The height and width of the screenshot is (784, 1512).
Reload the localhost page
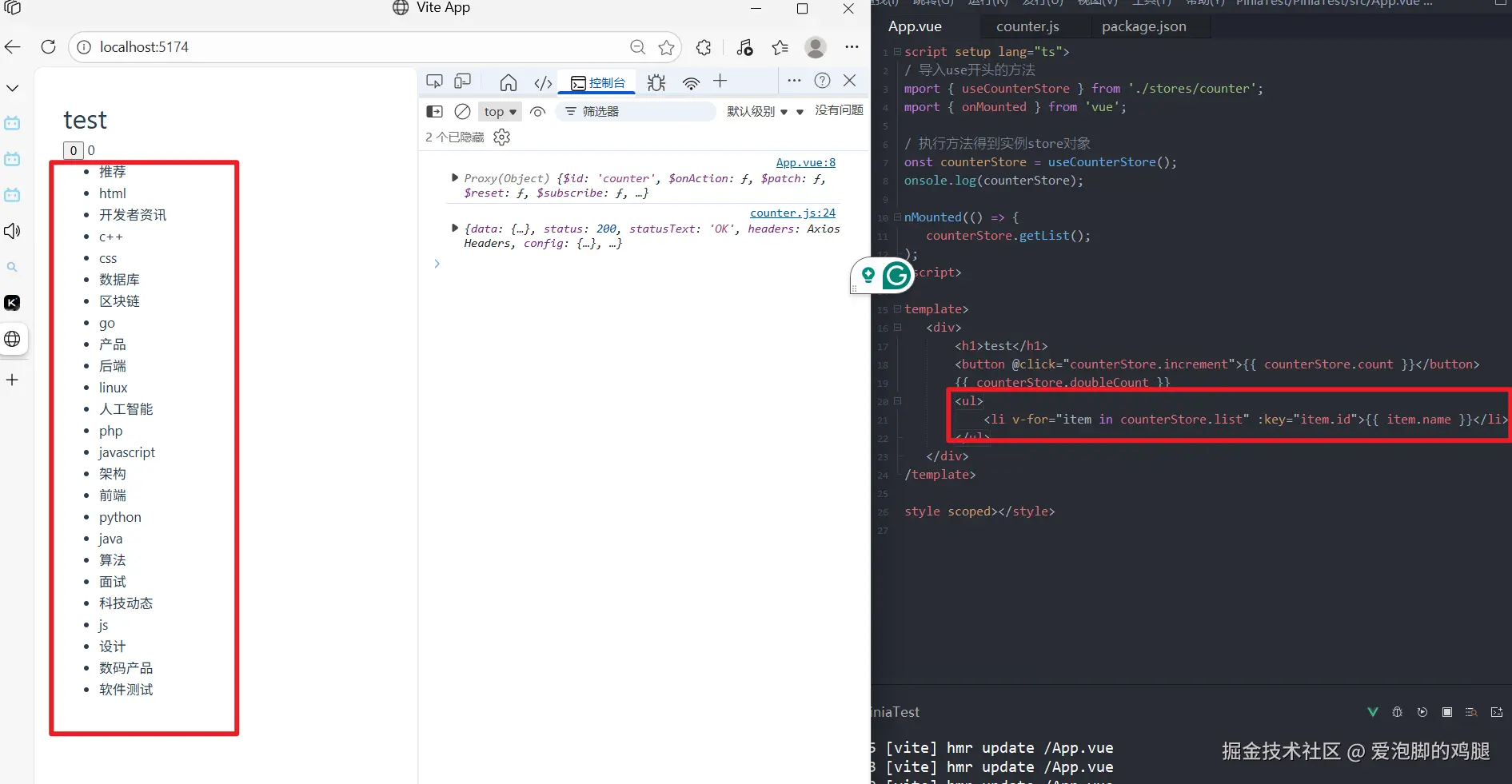click(49, 47)
